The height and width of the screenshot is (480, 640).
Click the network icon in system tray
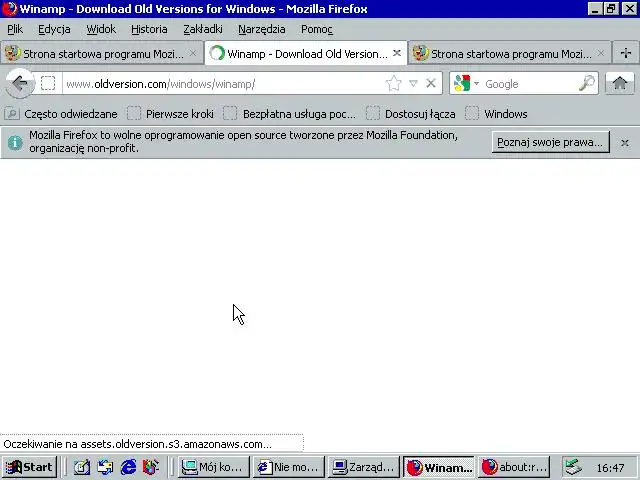pos(573,467)
